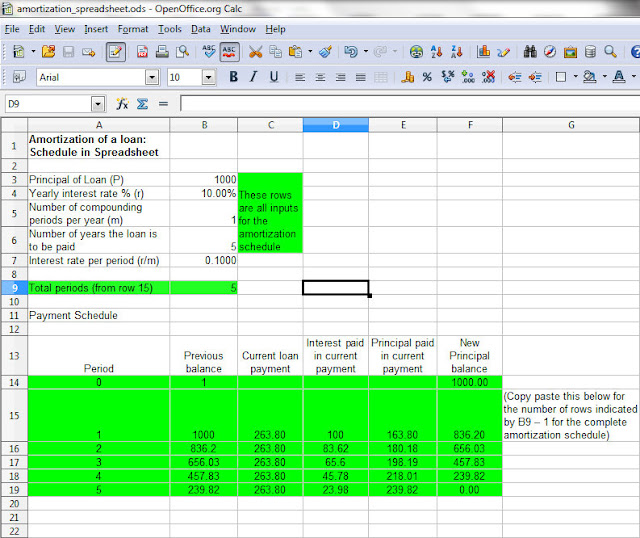
Task: Click the Sum sigma icon
Action: [x=142, y=104]
